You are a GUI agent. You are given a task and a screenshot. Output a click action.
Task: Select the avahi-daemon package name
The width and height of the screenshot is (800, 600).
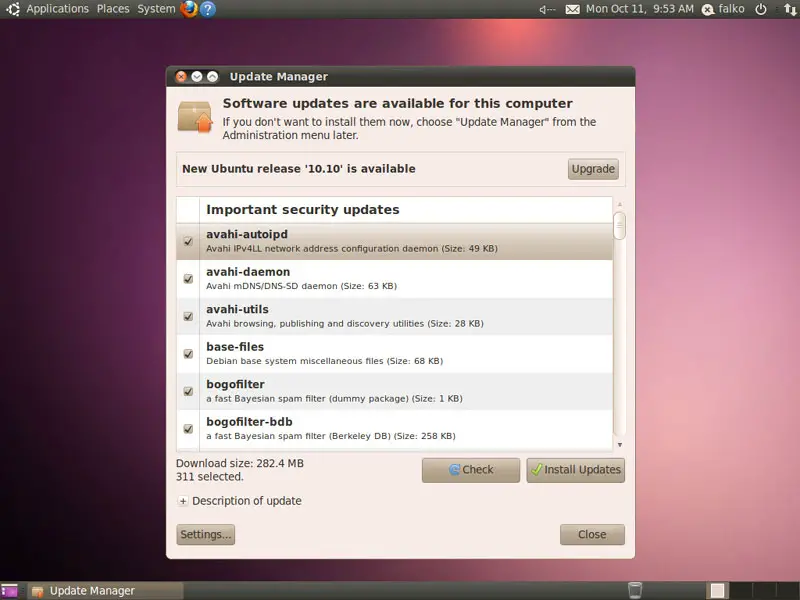click(248, 272)
